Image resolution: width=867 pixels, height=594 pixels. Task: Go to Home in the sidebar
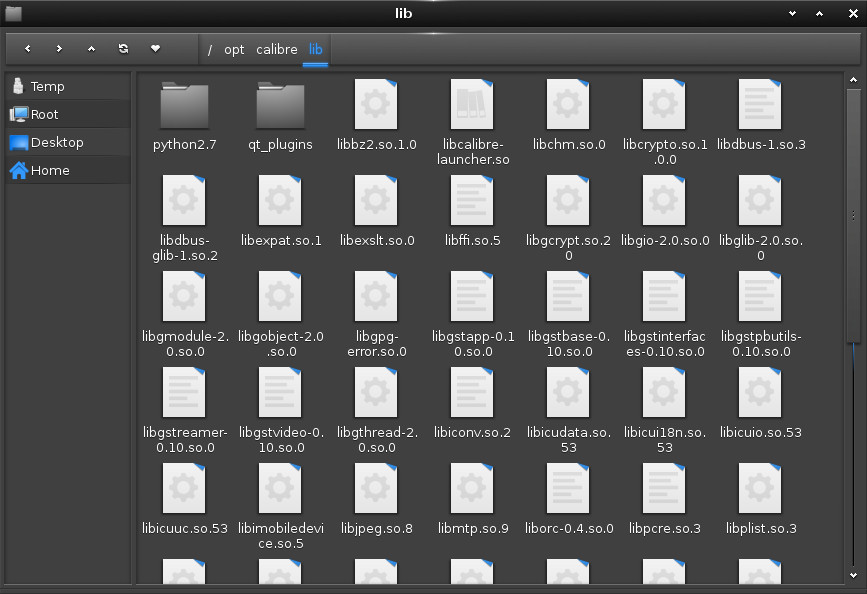click(50, 170)
